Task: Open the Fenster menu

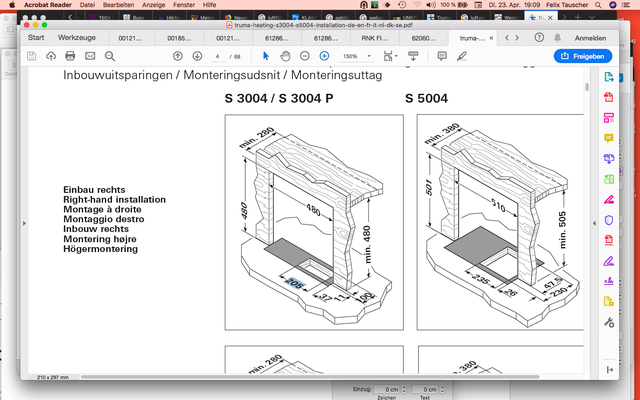Action: pyautogui.click(x=184, y=5)
